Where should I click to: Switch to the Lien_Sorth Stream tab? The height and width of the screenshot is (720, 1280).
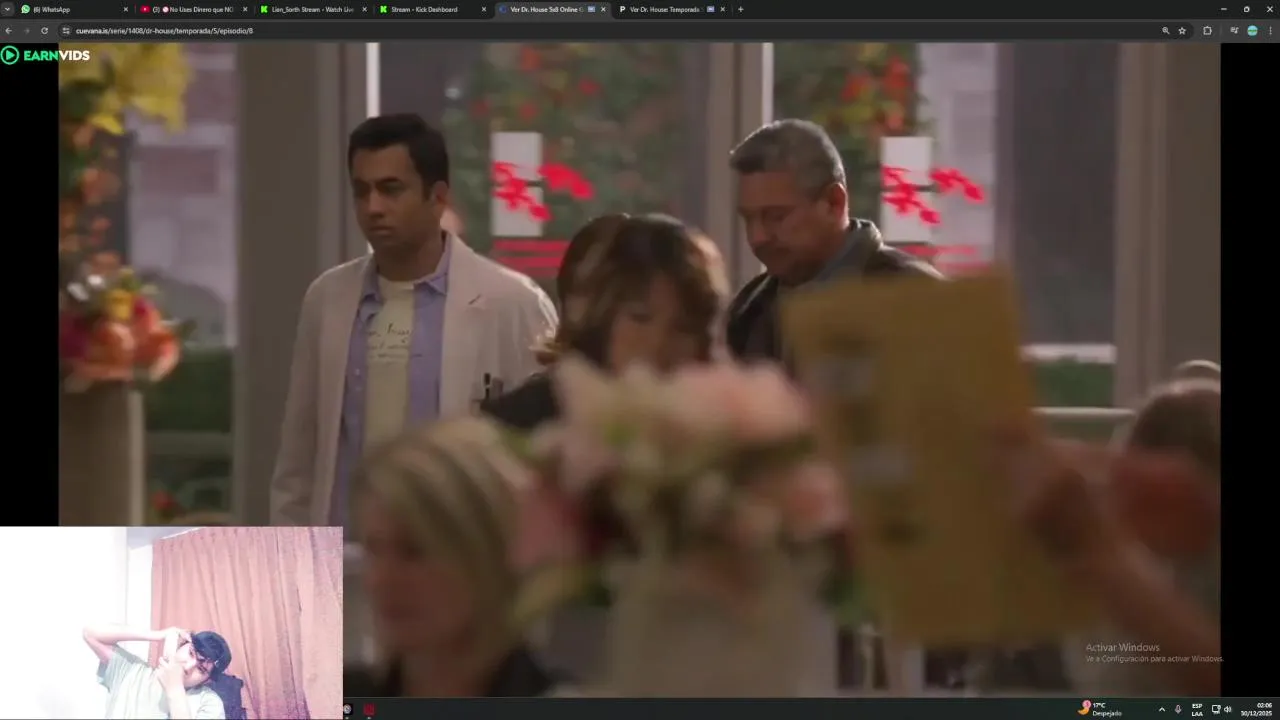coord(312,9)
